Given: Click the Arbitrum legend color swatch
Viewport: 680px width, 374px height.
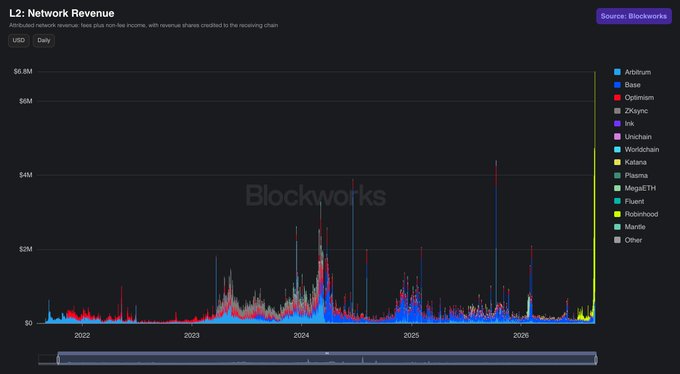Looking at the screenshot, I should click(617, 72).
